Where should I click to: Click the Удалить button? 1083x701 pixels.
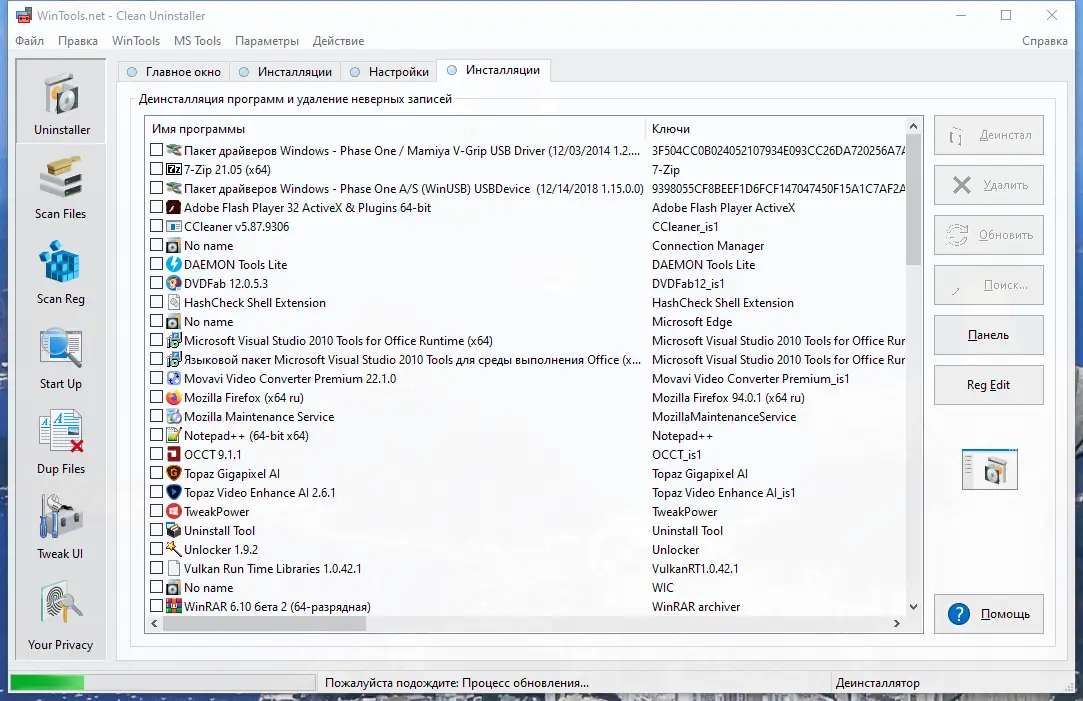pyautogui.click(x=988, y=185)
